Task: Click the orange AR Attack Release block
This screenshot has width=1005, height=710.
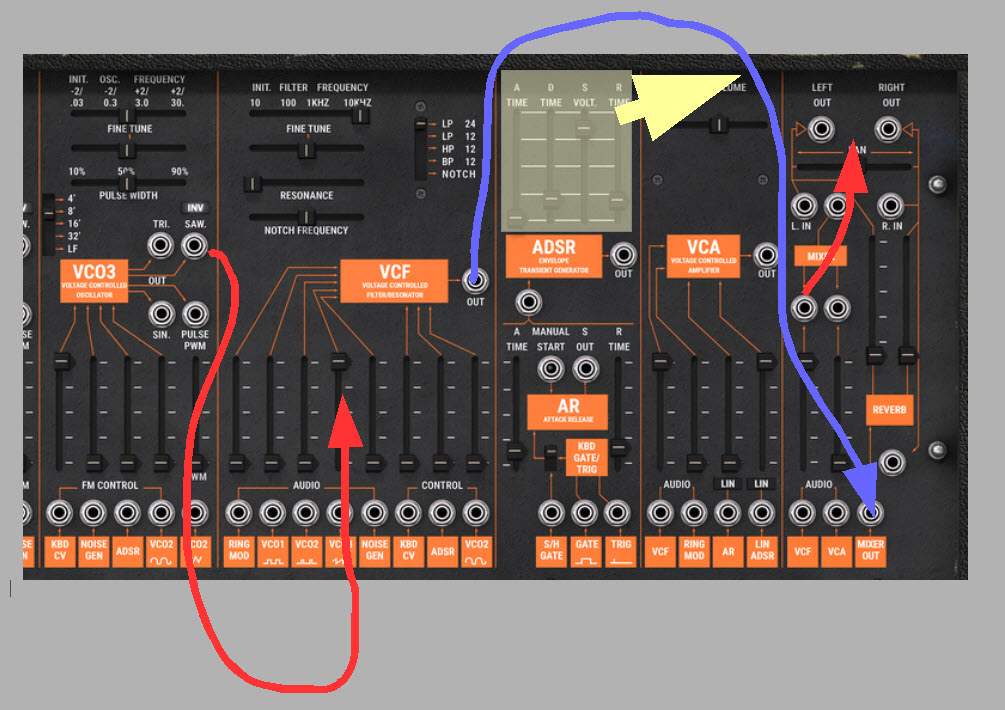Action: tap(568, 411)
